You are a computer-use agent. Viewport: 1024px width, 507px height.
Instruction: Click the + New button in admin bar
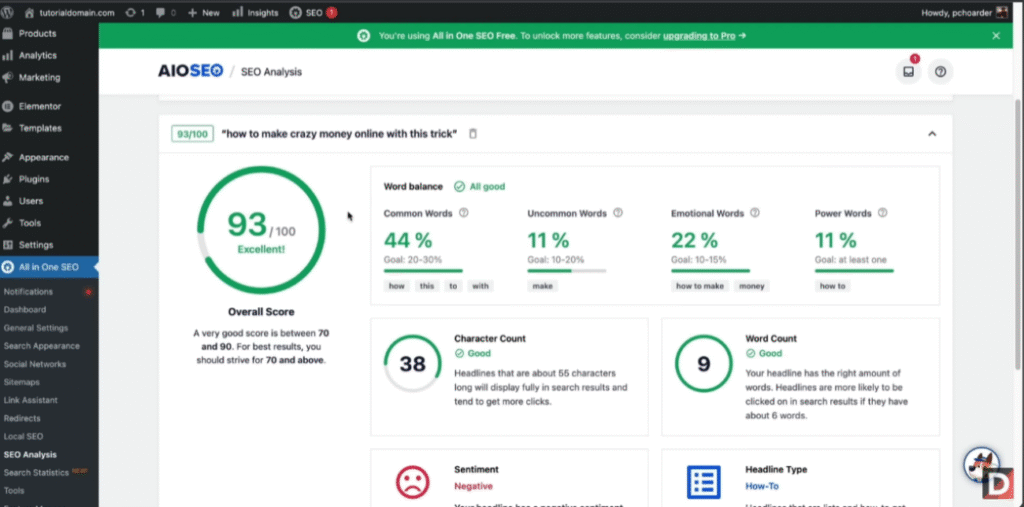pyautogui.click(x=203, y=12)
